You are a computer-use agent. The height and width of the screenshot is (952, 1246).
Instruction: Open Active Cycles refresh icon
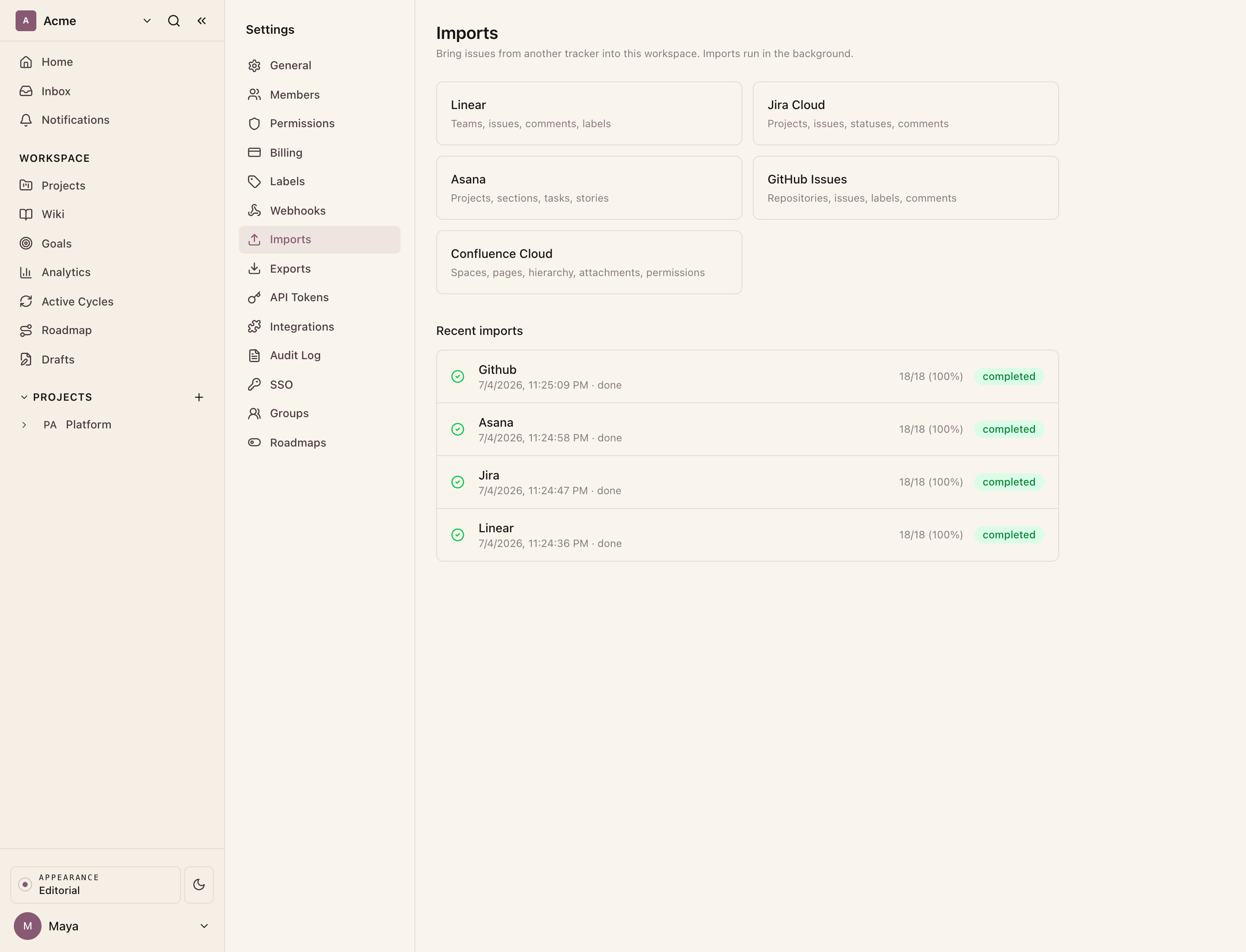coord(26,302)
